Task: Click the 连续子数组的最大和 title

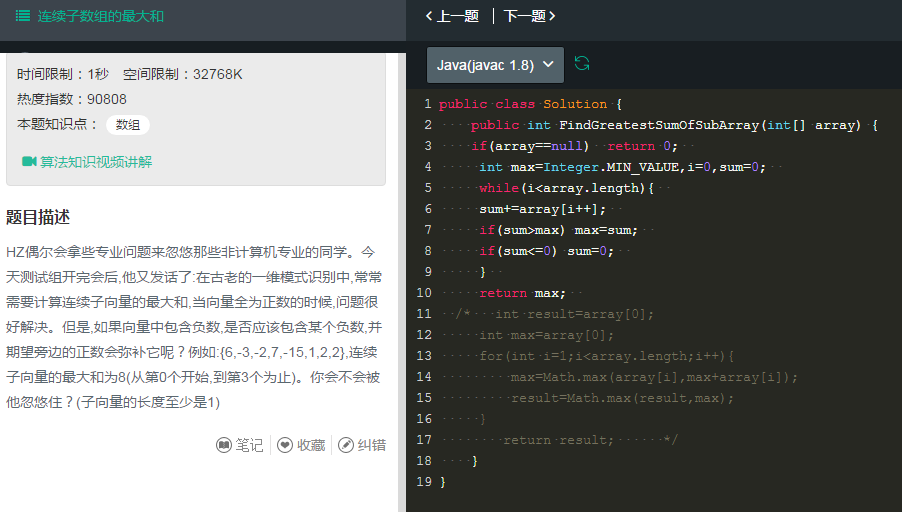Action: [101, 16]
